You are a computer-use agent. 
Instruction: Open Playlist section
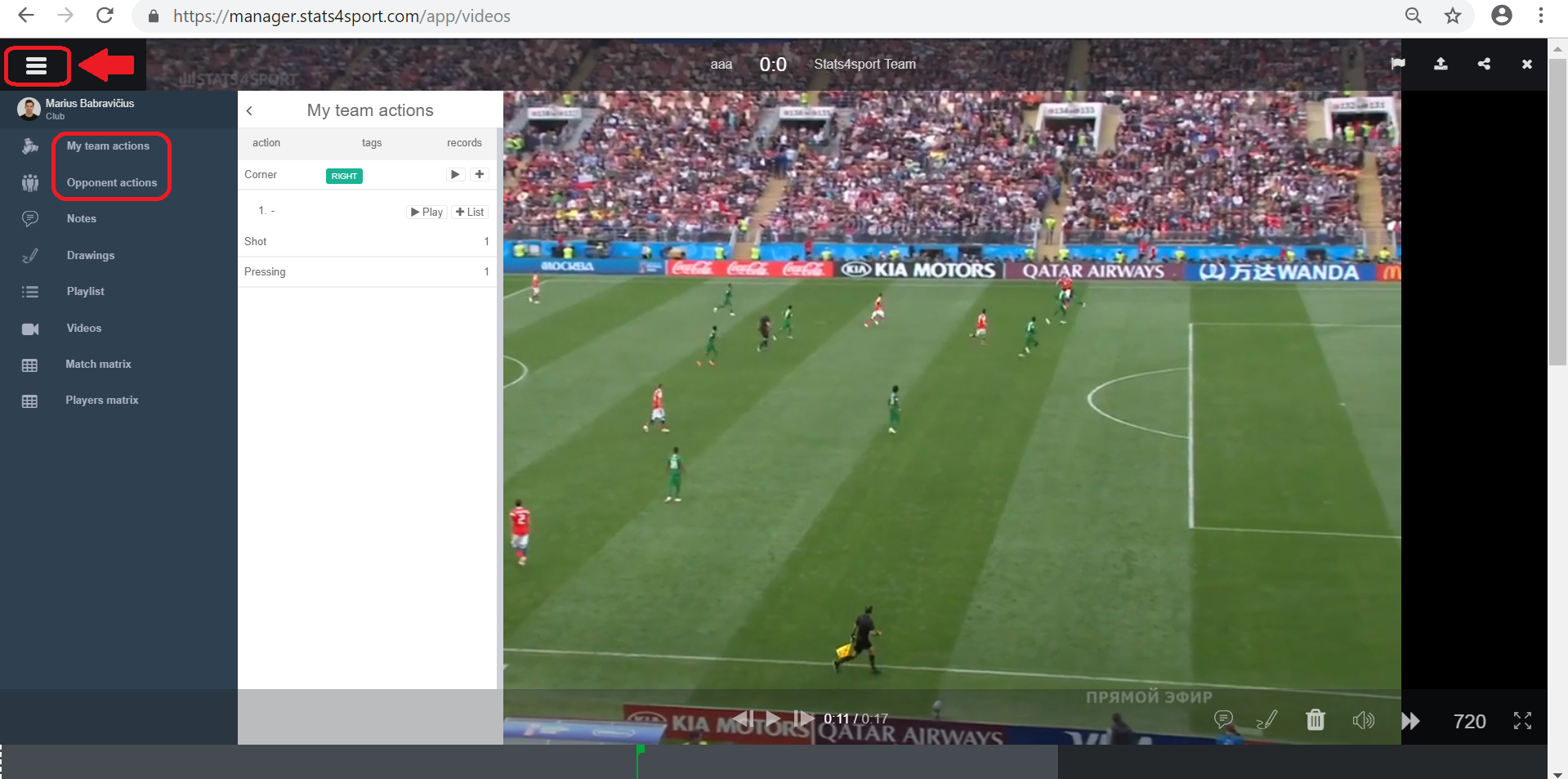pos(86,292)
